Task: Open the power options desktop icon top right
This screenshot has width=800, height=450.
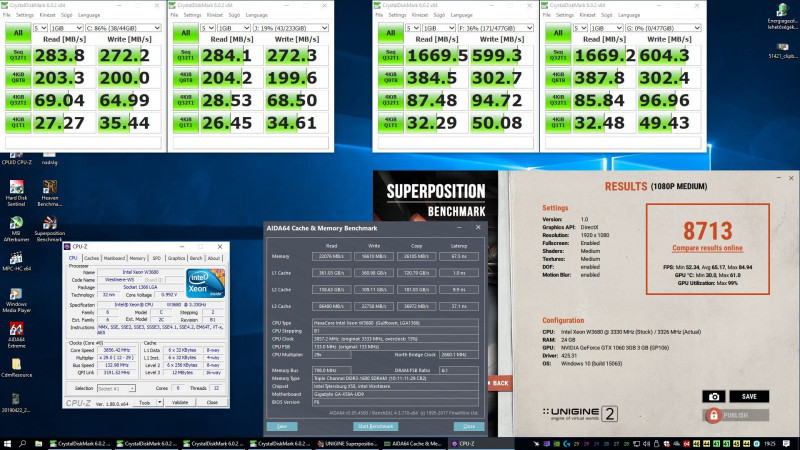Action: [782, 16]
